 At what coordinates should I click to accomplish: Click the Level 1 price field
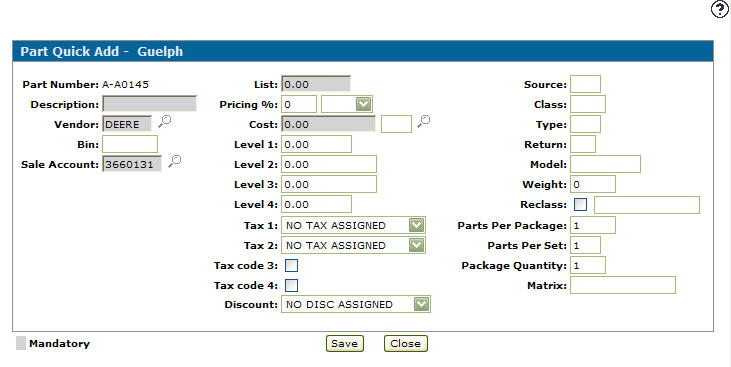click(x=317, y=144)
